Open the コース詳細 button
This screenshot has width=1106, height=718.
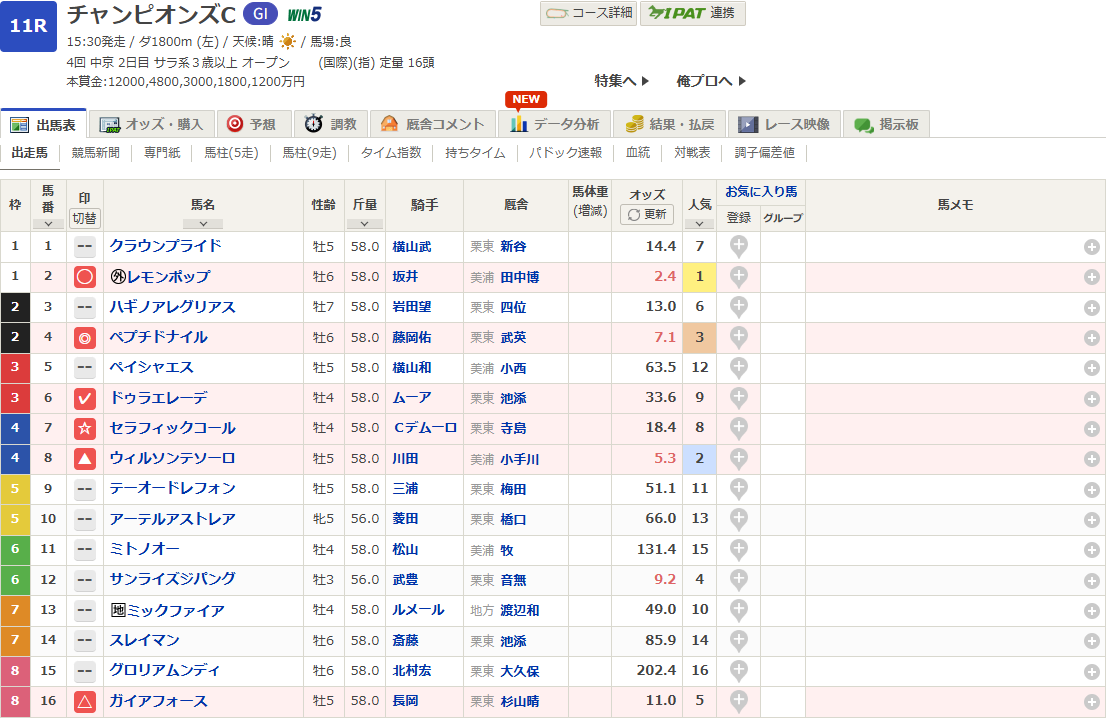tap(589, 13)
